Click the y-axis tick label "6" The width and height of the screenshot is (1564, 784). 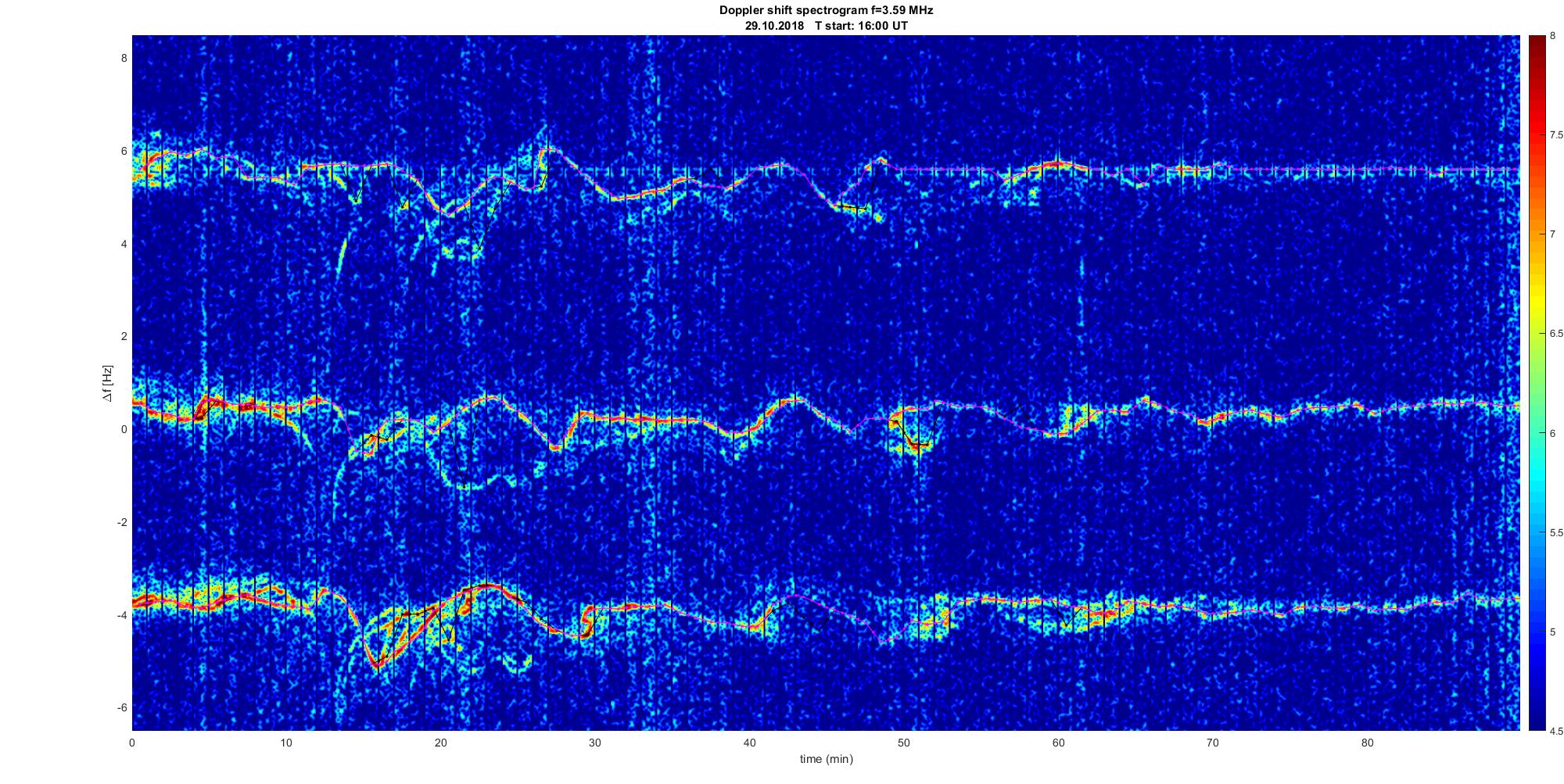[124, 151]
